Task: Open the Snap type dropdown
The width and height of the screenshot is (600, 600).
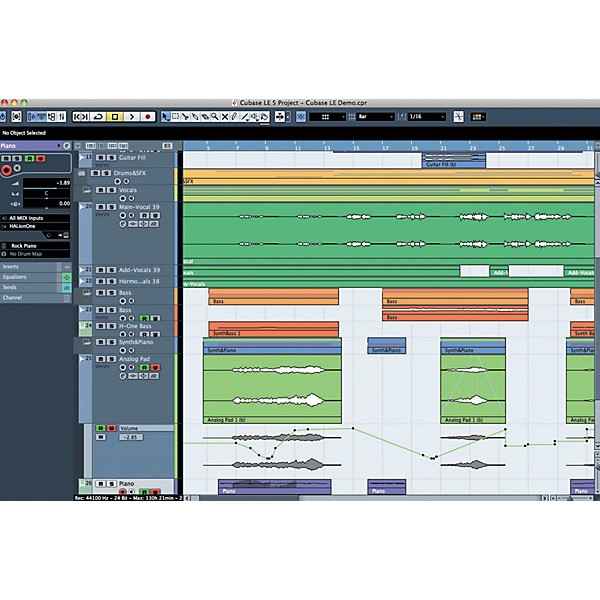Action: (x=328, y=117)
